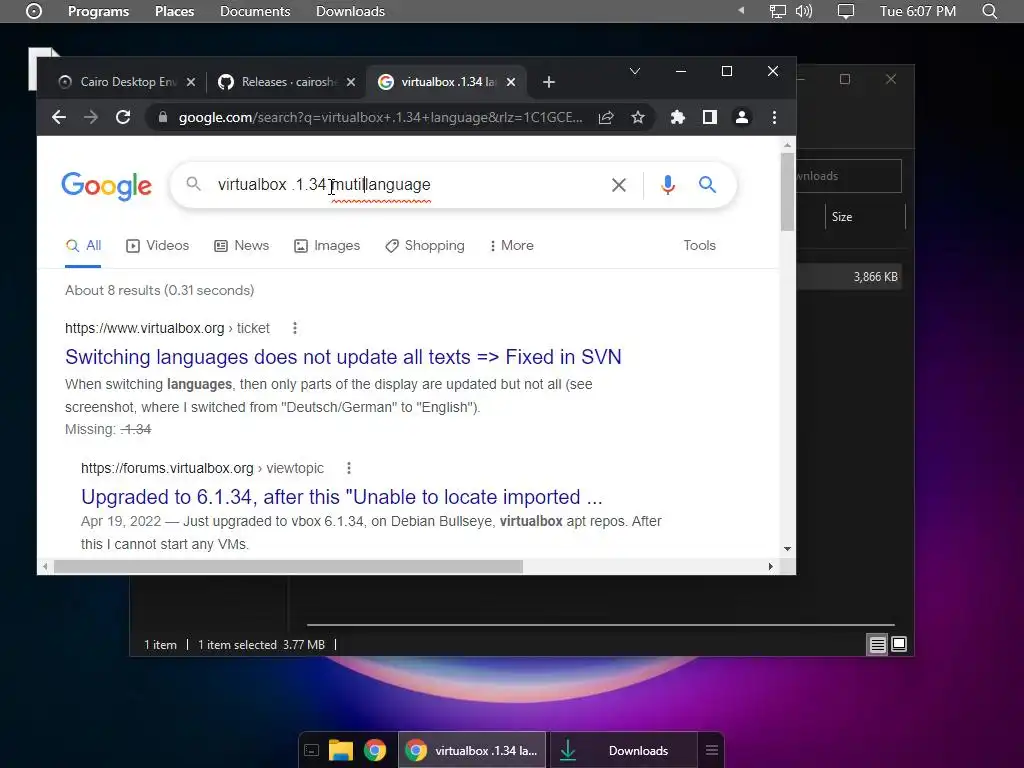This screenshot has height=768, width=1024.
Task: Open options for the virtualbox.org ticket result
Action: [295, 328]
